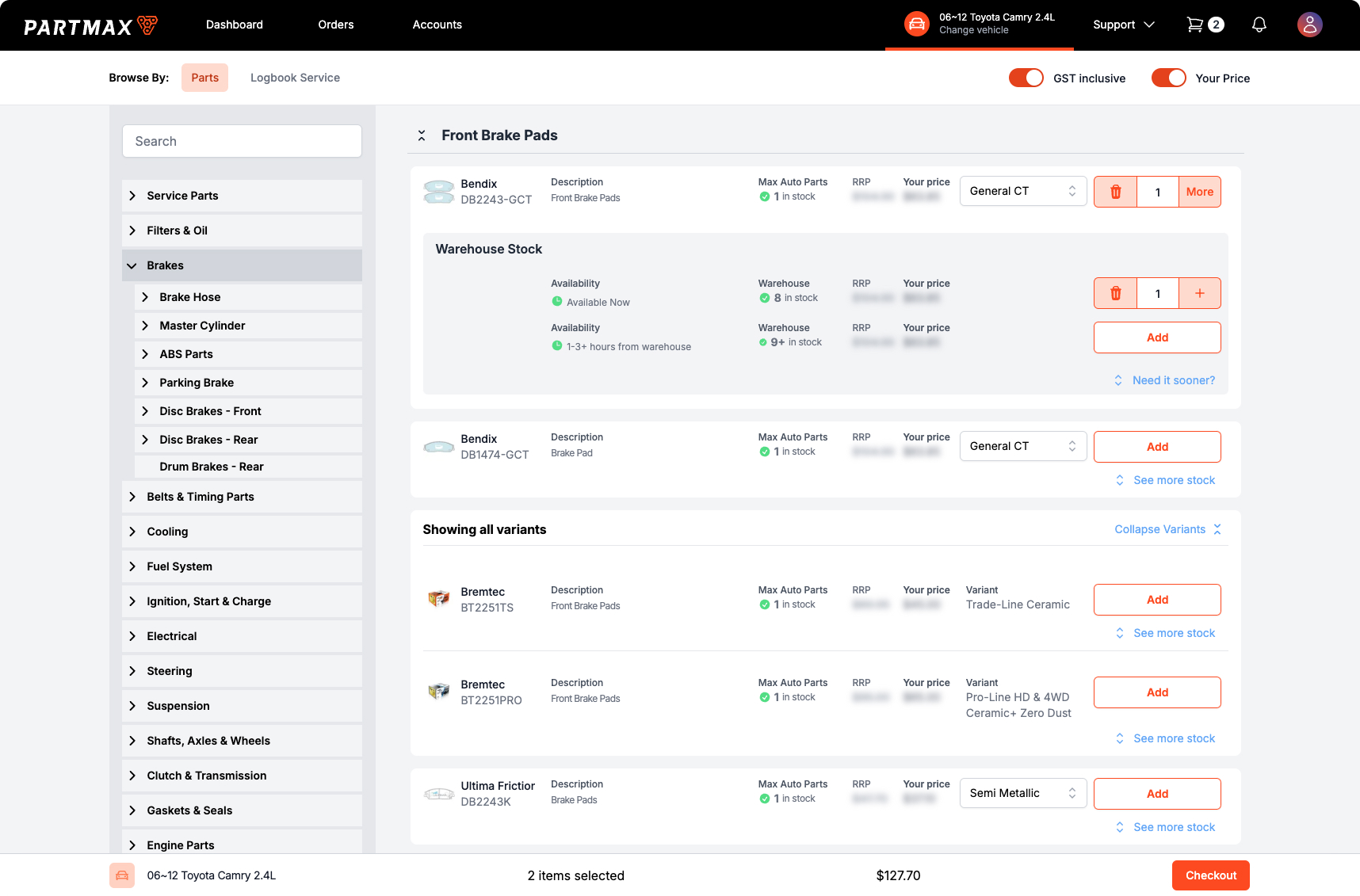Image resolution: width=1360 pixels, height=896 pixels.
Task: Open the Orders menu
Action: coord(335,25)
